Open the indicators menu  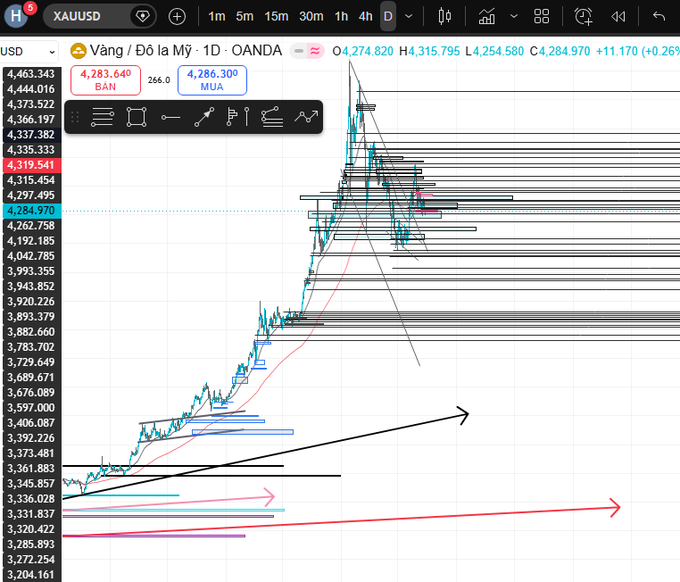[x=487, y=16]
